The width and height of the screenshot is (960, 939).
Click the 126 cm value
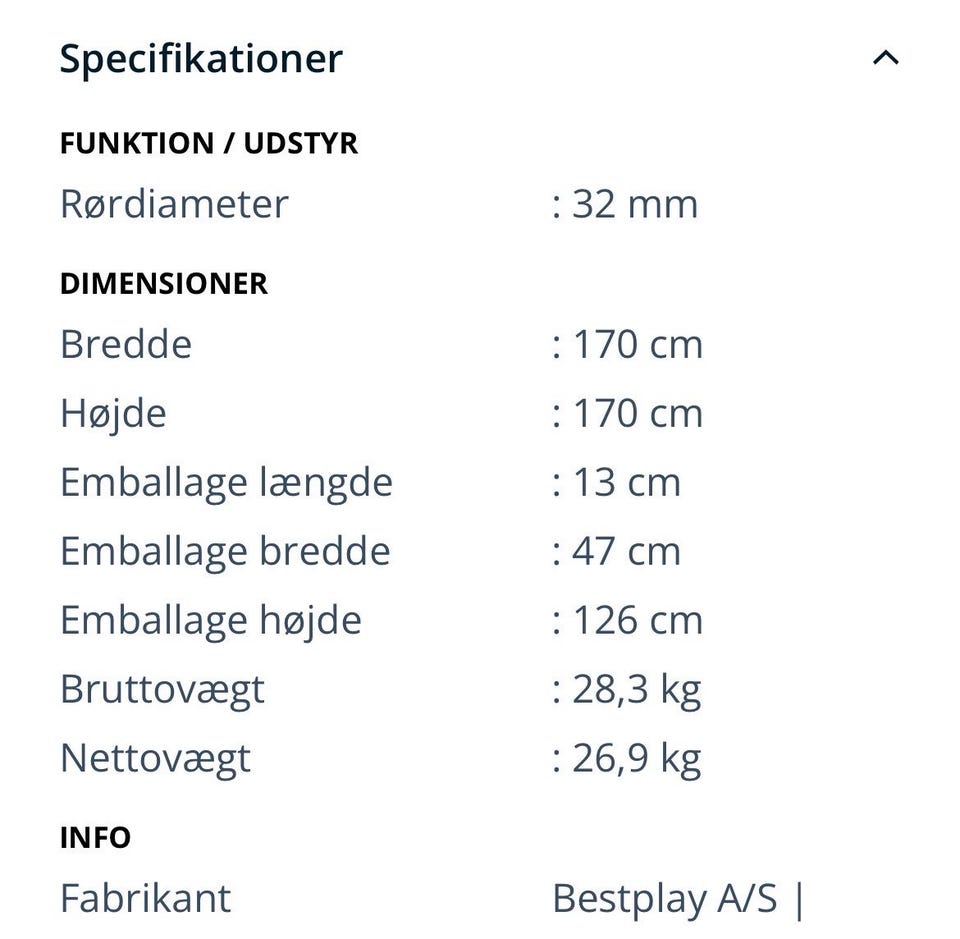pyautogui.click(x=637, y=620)
